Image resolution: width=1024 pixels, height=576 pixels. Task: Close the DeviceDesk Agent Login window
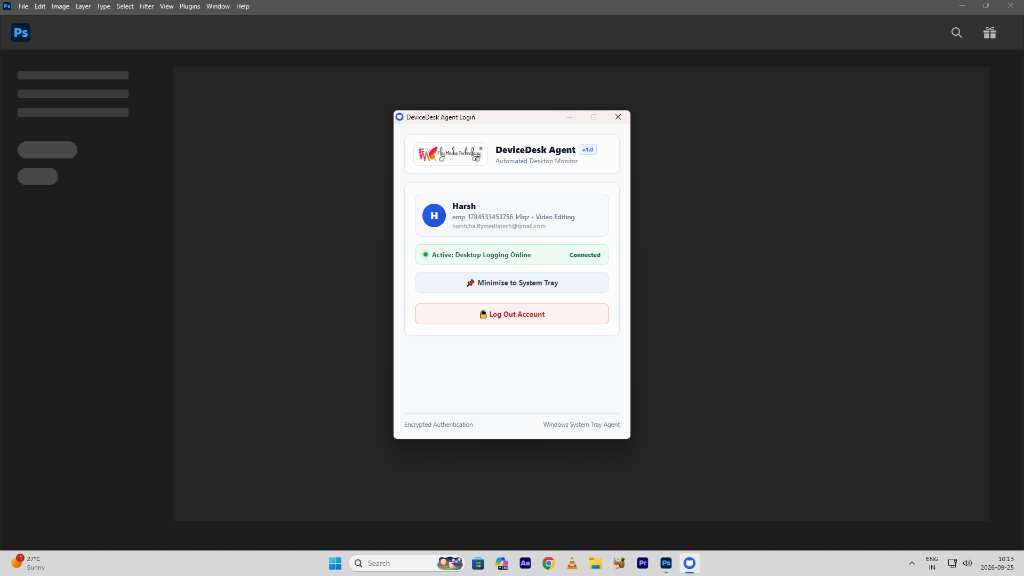pos(618,117)
